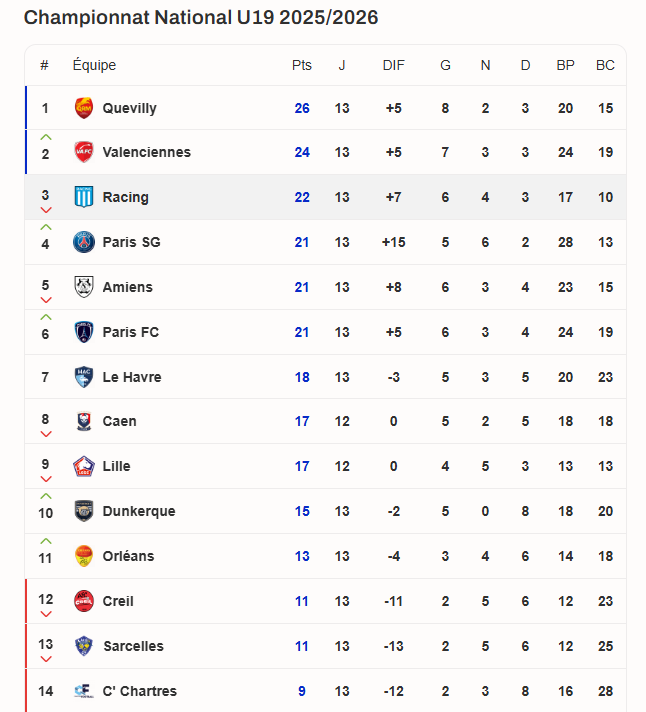Click the Dunkerque club crest icon

tap(84, 511)
